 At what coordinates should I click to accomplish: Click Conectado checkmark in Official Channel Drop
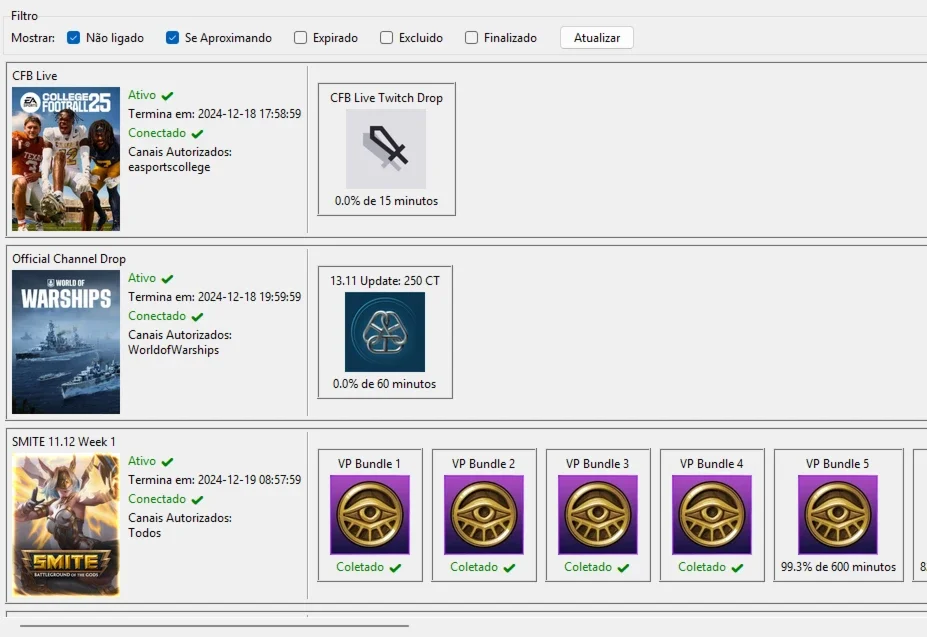tap(197, 316)
